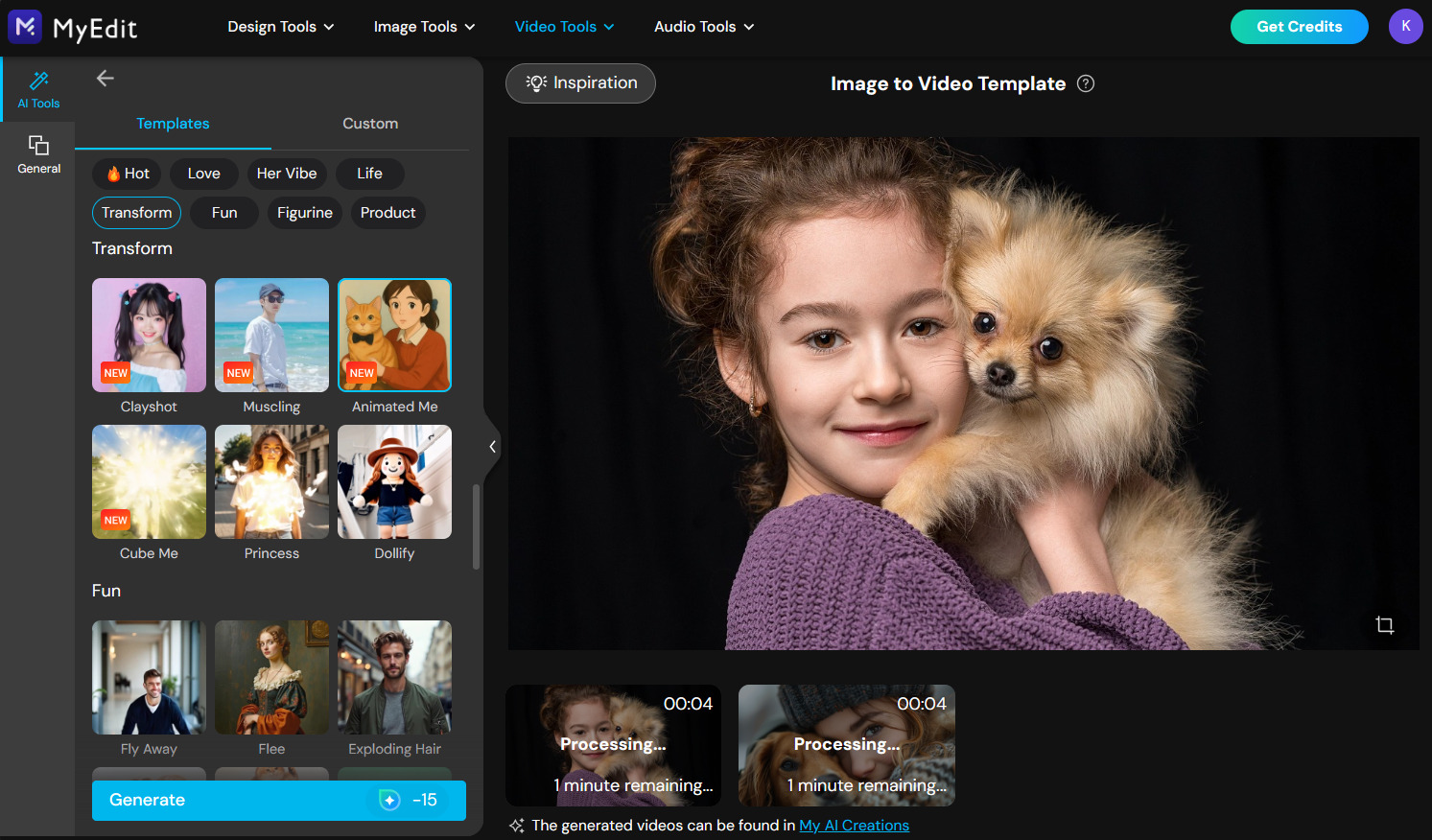Select the Dollify template thumbnail
The height and width of the screenshot is (840, 1432).
click(x=394, y=481)
